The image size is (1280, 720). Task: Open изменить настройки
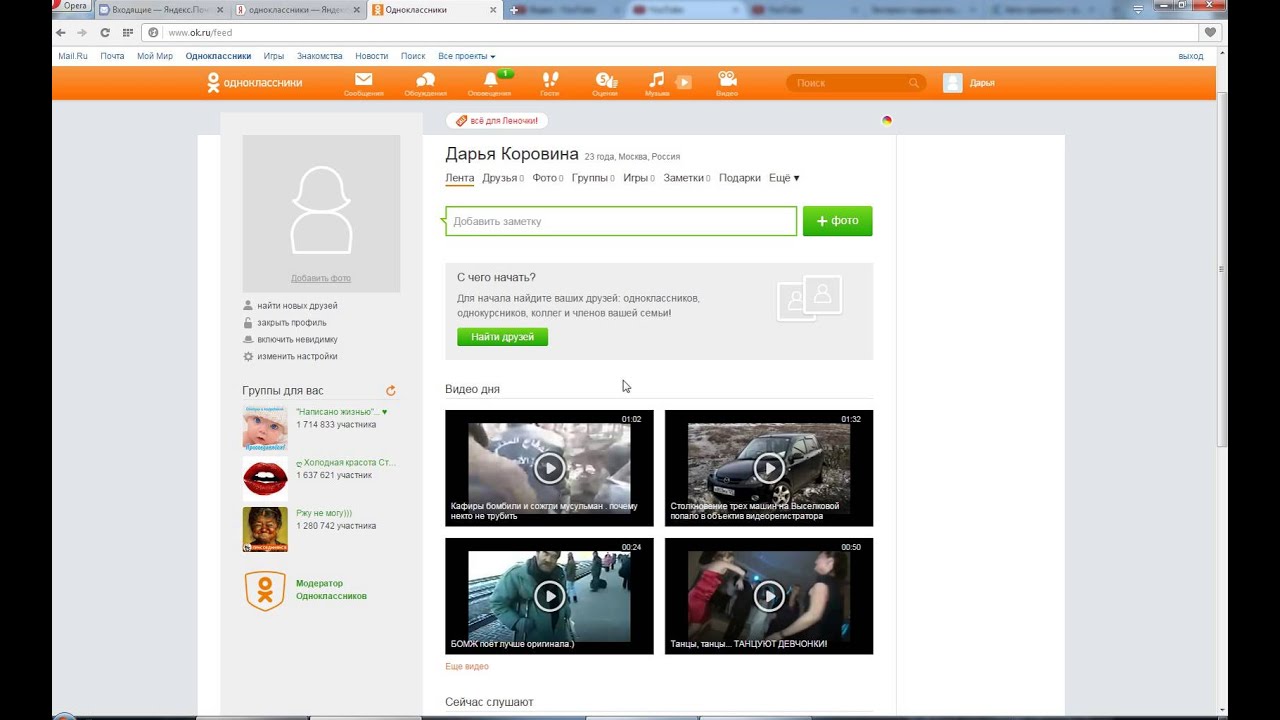pos(297,357)
